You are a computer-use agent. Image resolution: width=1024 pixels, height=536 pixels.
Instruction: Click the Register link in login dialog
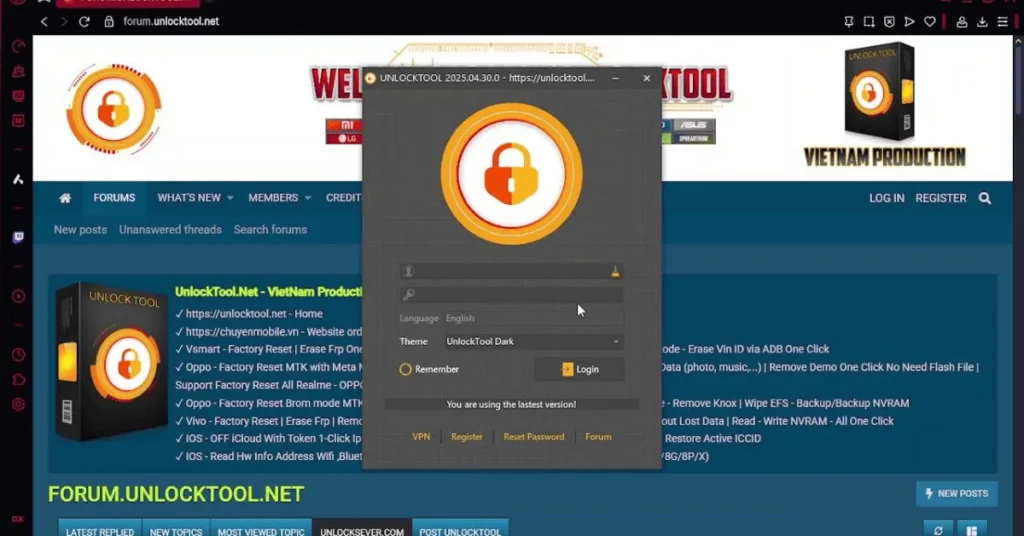coord(467,437)
